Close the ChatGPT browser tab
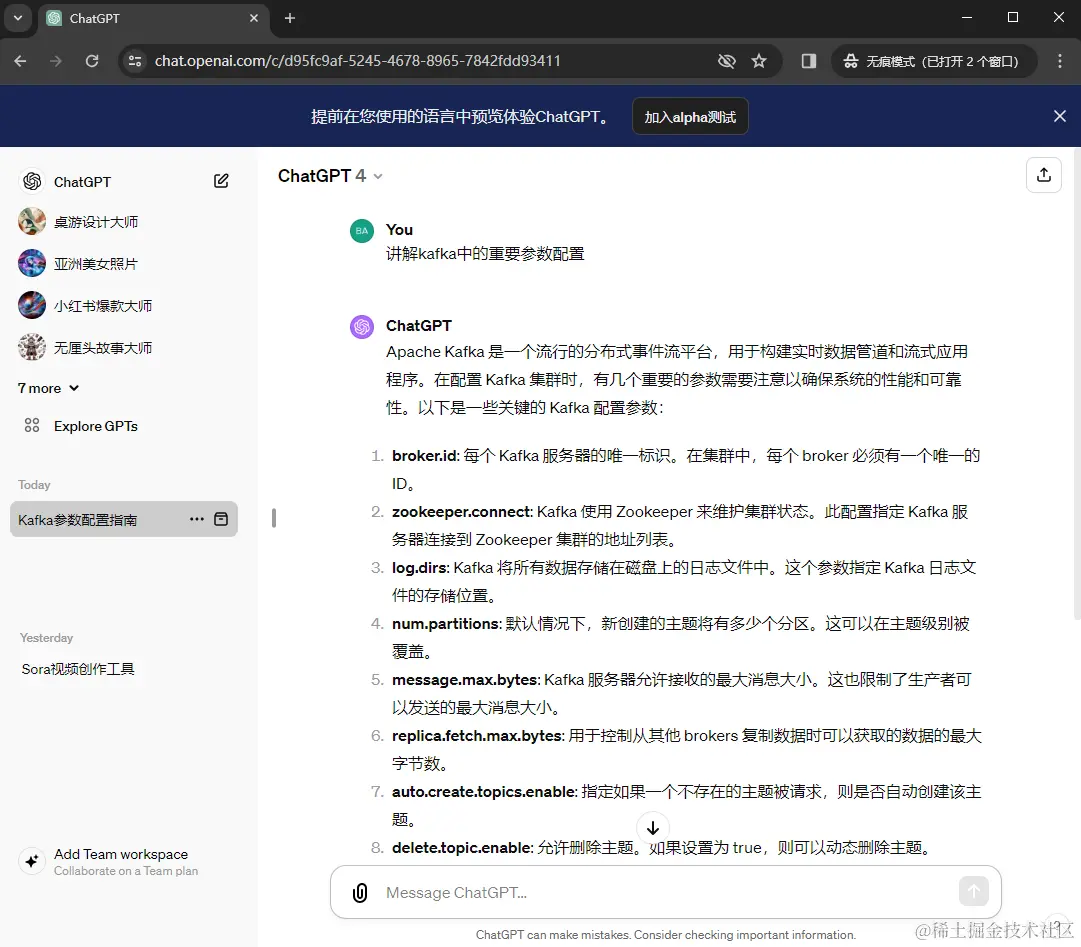 pos(254,18)
